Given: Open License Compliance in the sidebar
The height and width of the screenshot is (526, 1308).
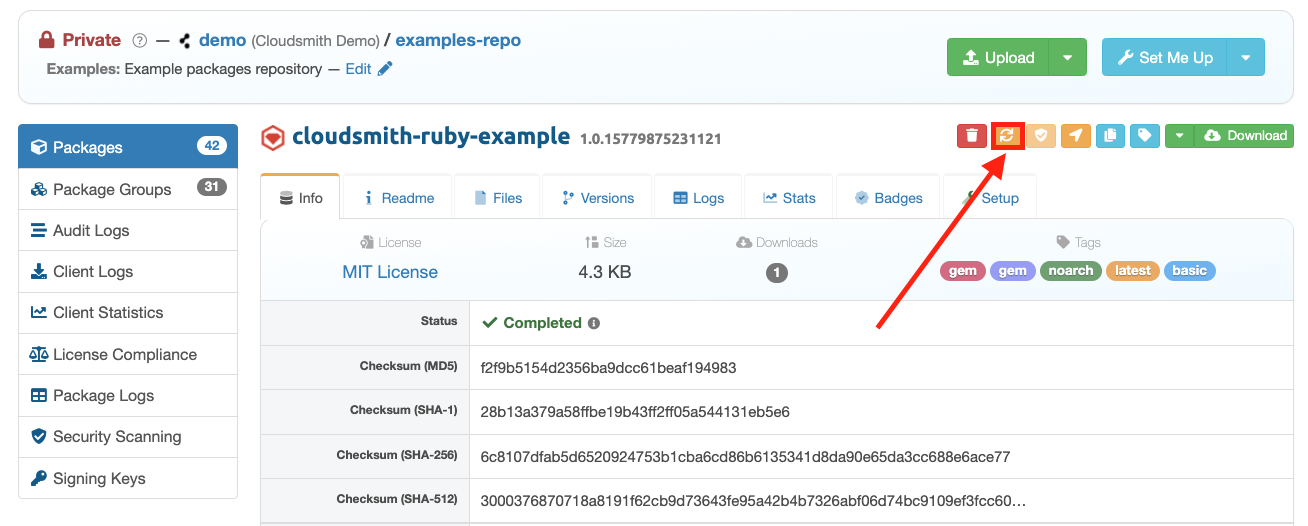Looking at the screenshot, I should coord(128,354).
